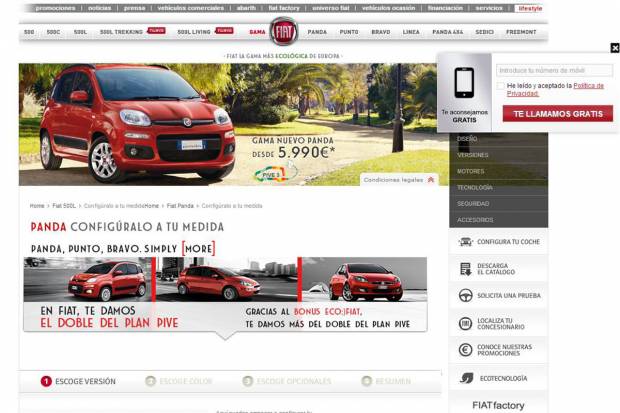Open fiat factory menu item
The width and height of the screenshot is (620, 413).
[284, 8]
